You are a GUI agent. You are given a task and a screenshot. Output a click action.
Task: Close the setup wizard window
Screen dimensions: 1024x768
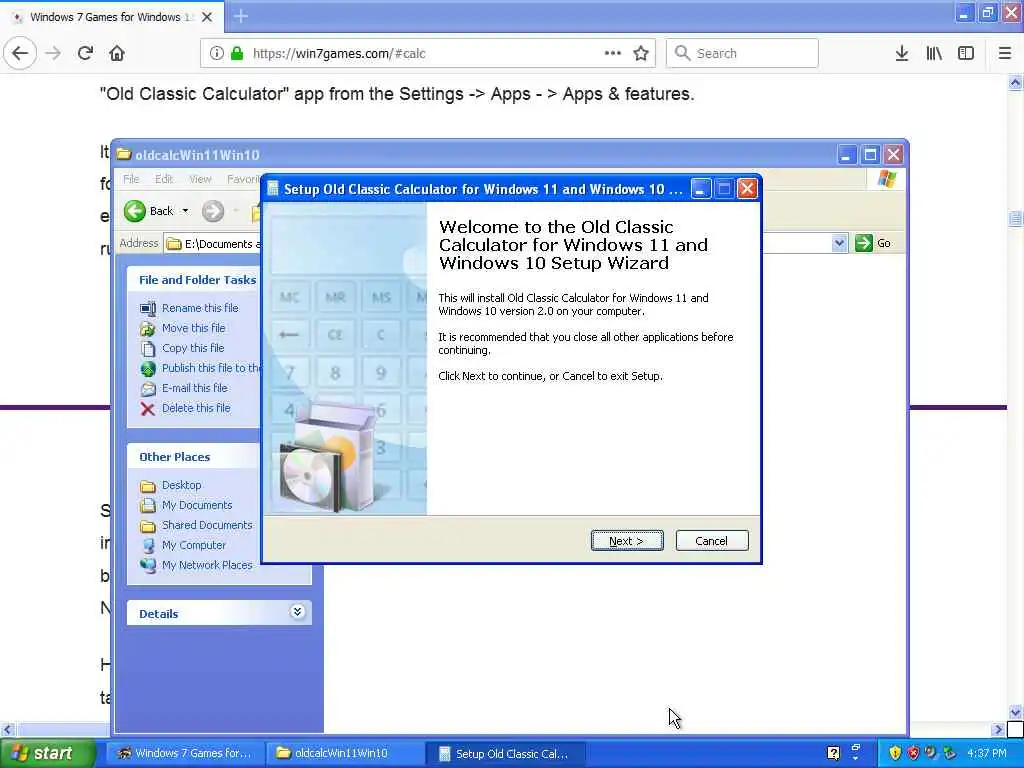[747, 189]
